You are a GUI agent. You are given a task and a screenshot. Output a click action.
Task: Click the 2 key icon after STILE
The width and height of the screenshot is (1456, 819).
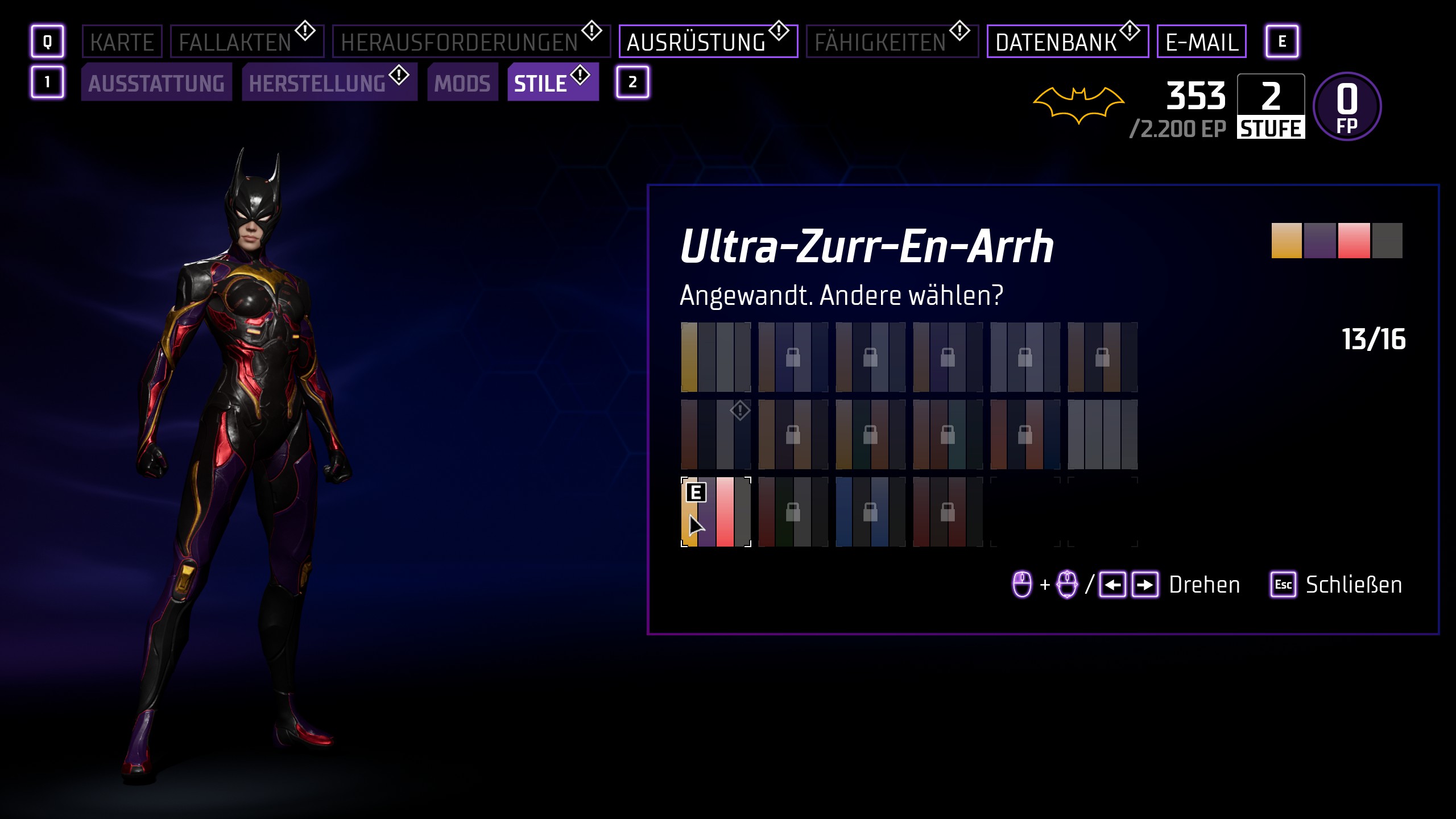tap(632, 82)
